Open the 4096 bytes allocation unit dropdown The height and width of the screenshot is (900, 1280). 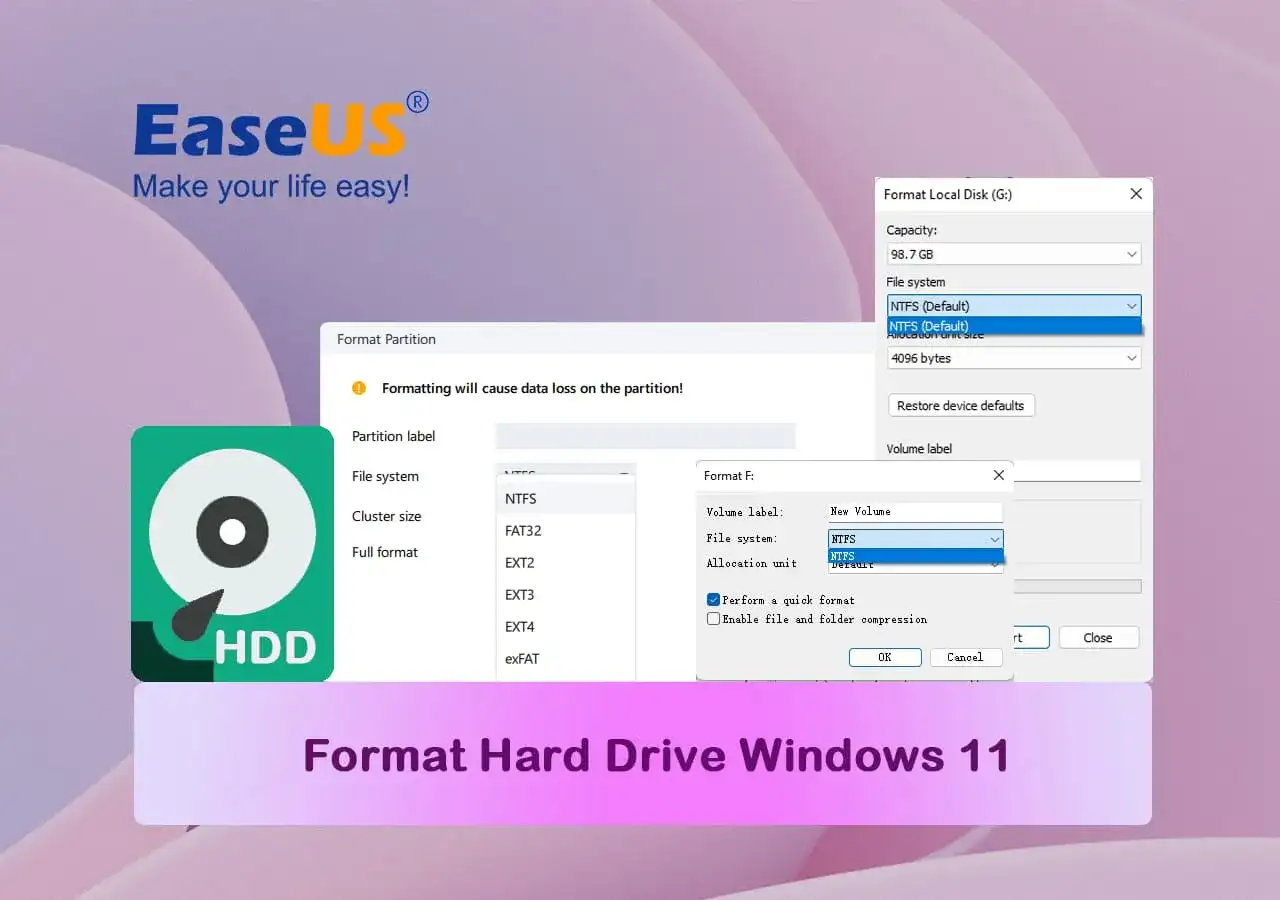pyautogui.click(x=1014, y=358)
